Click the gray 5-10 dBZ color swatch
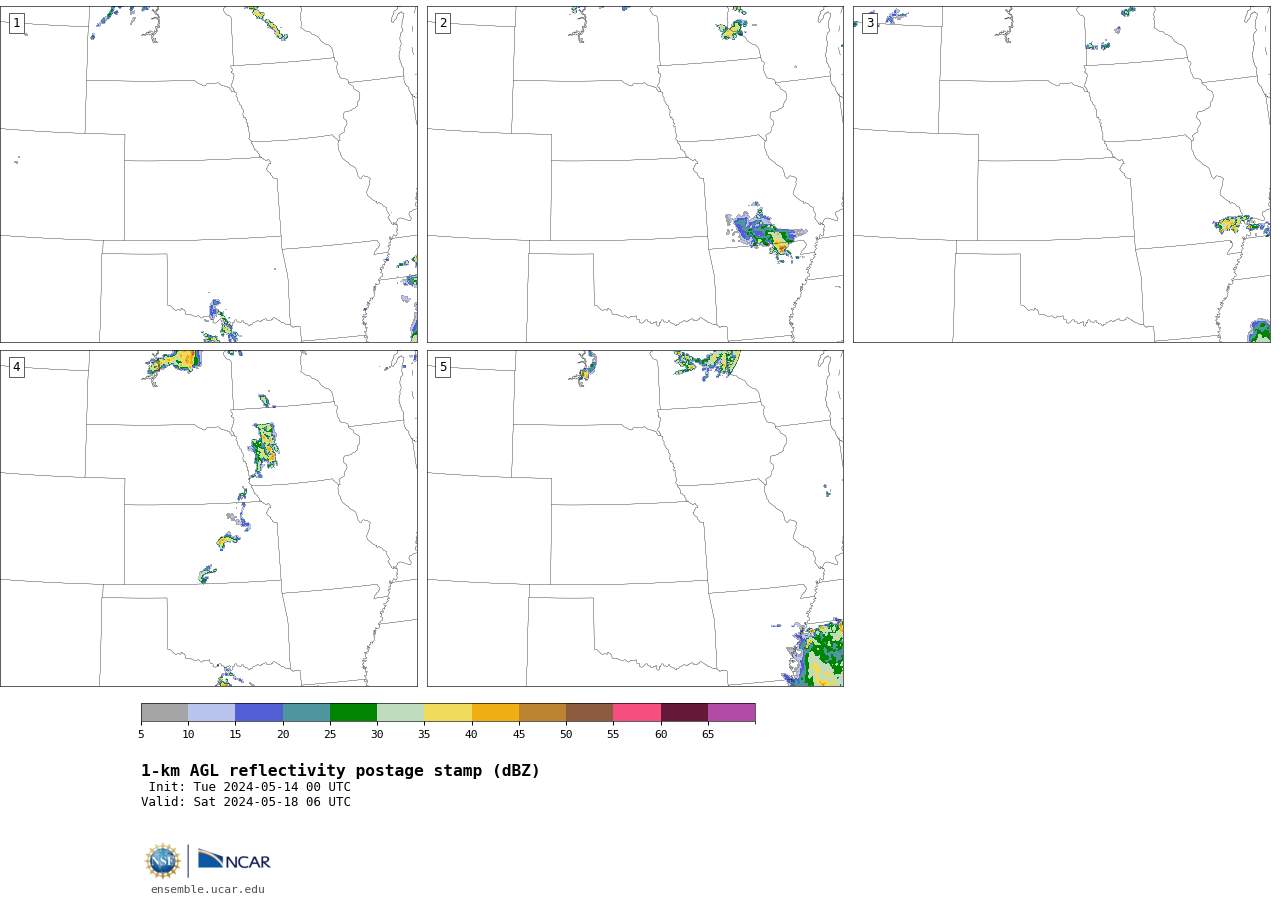Viewport: 1280px width, 901px height. [x=164, y=713]
